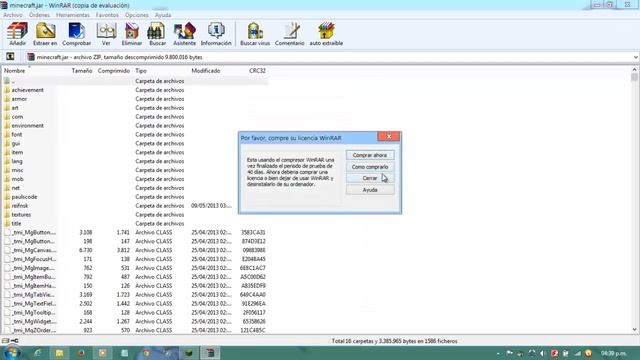Select the misc folder row

click(135, 170)
